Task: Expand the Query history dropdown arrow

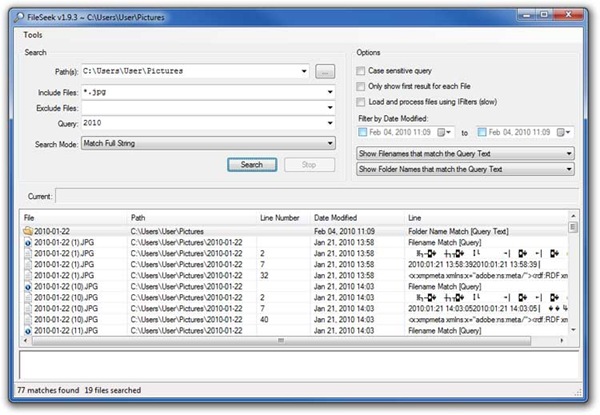Action: (x=330, y=123)
